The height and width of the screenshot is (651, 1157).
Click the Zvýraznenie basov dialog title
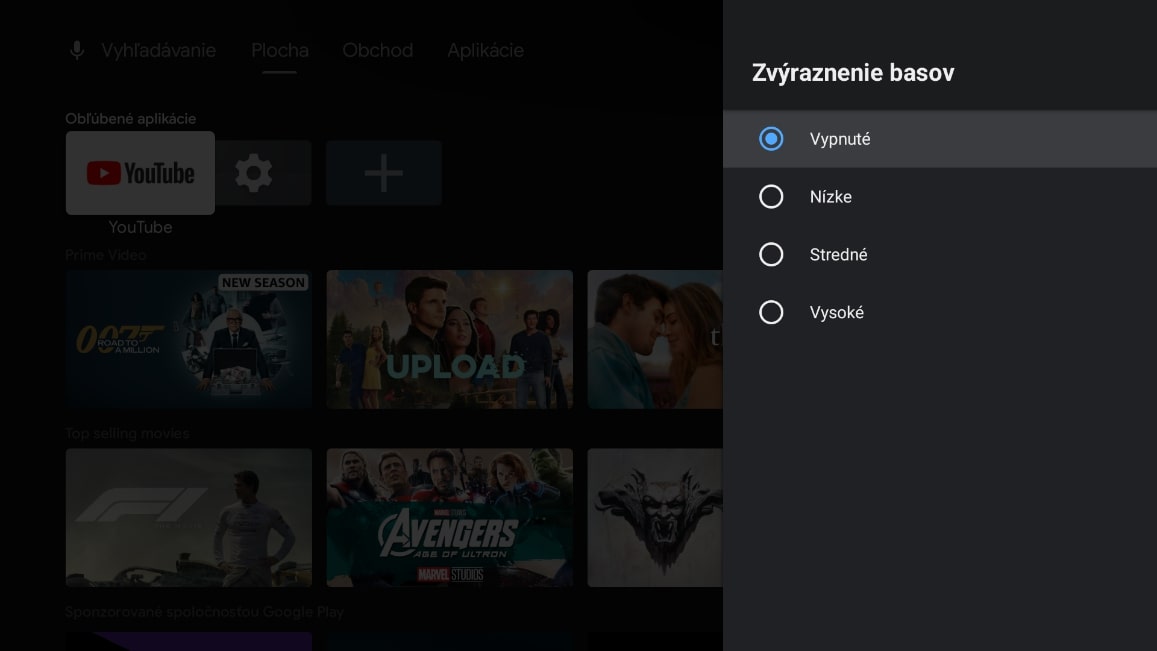853,72
